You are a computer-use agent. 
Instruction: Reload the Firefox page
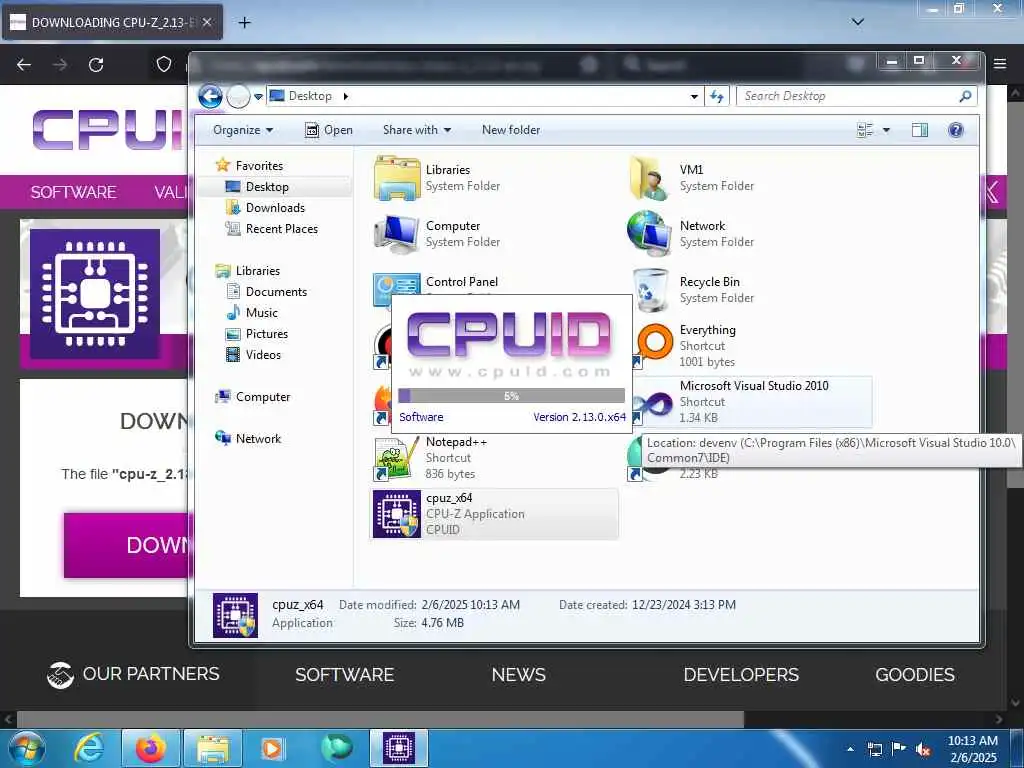point(96,65)
